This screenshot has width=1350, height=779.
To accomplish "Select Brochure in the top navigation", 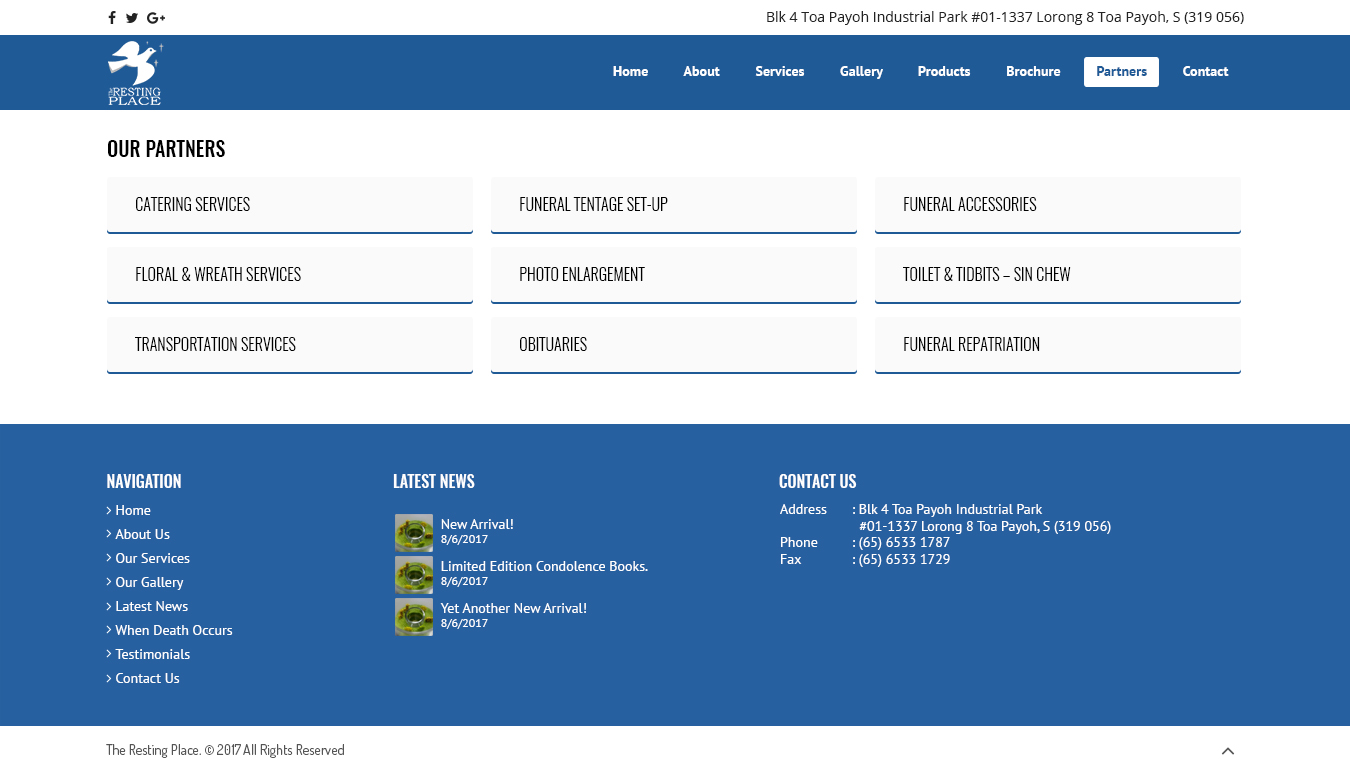I will (x=1033, y=72).
